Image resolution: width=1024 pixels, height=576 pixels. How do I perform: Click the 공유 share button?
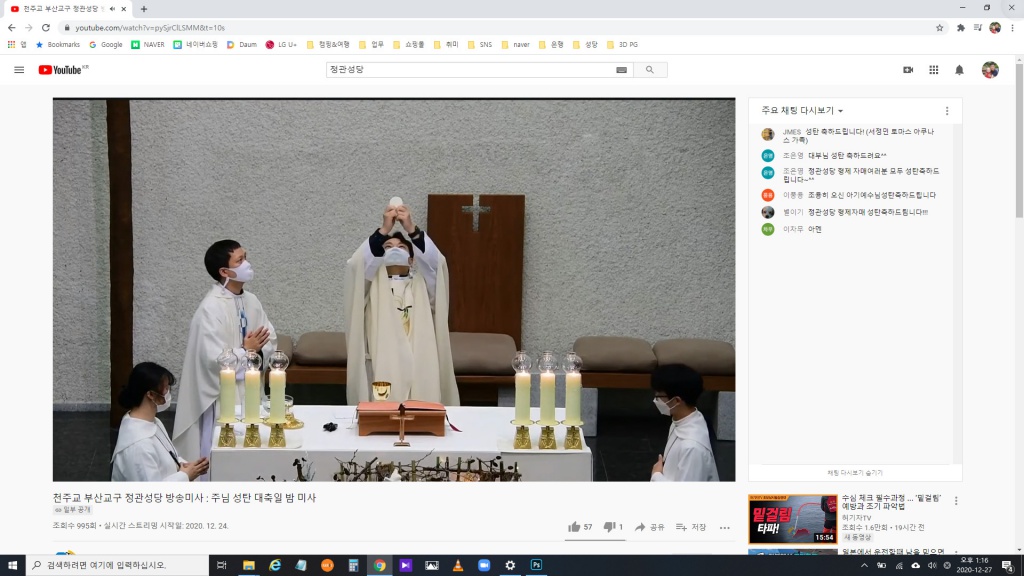point(650,527)
